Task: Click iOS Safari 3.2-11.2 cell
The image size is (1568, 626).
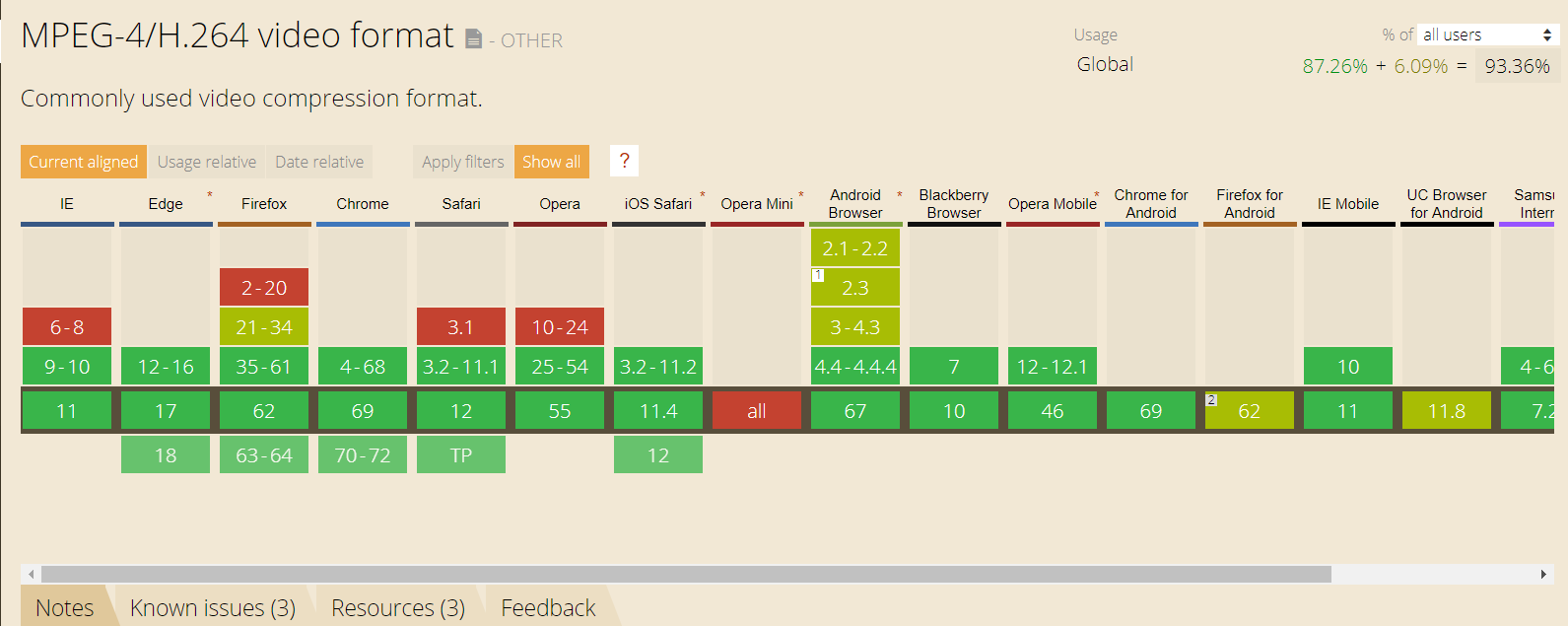Action: (x=658, y=366)
